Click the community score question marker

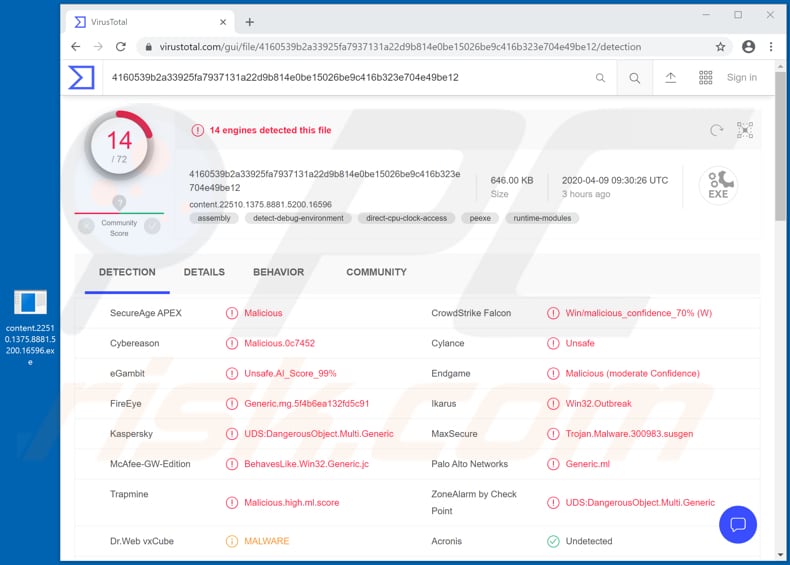point(119,202)
